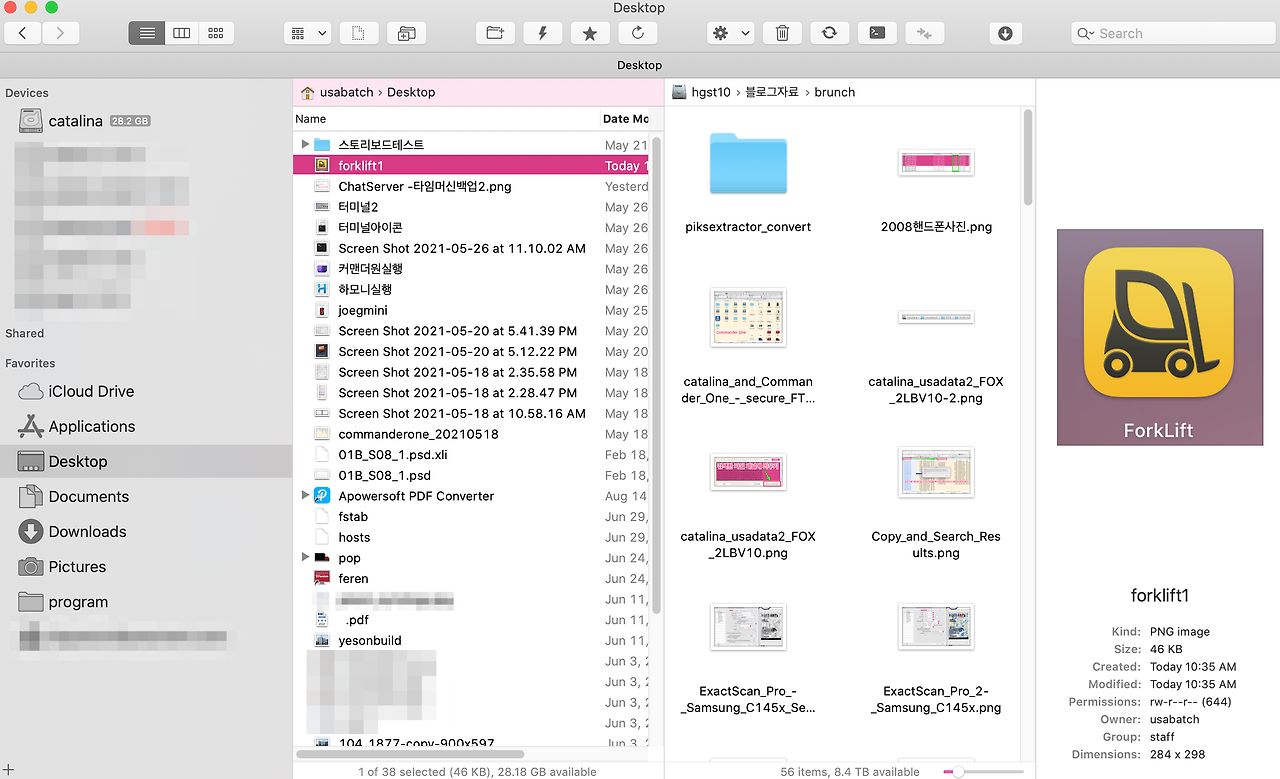Select the catalina_and_Commander_One thumbnail
1280x779 pixels.
coord(748,317)
